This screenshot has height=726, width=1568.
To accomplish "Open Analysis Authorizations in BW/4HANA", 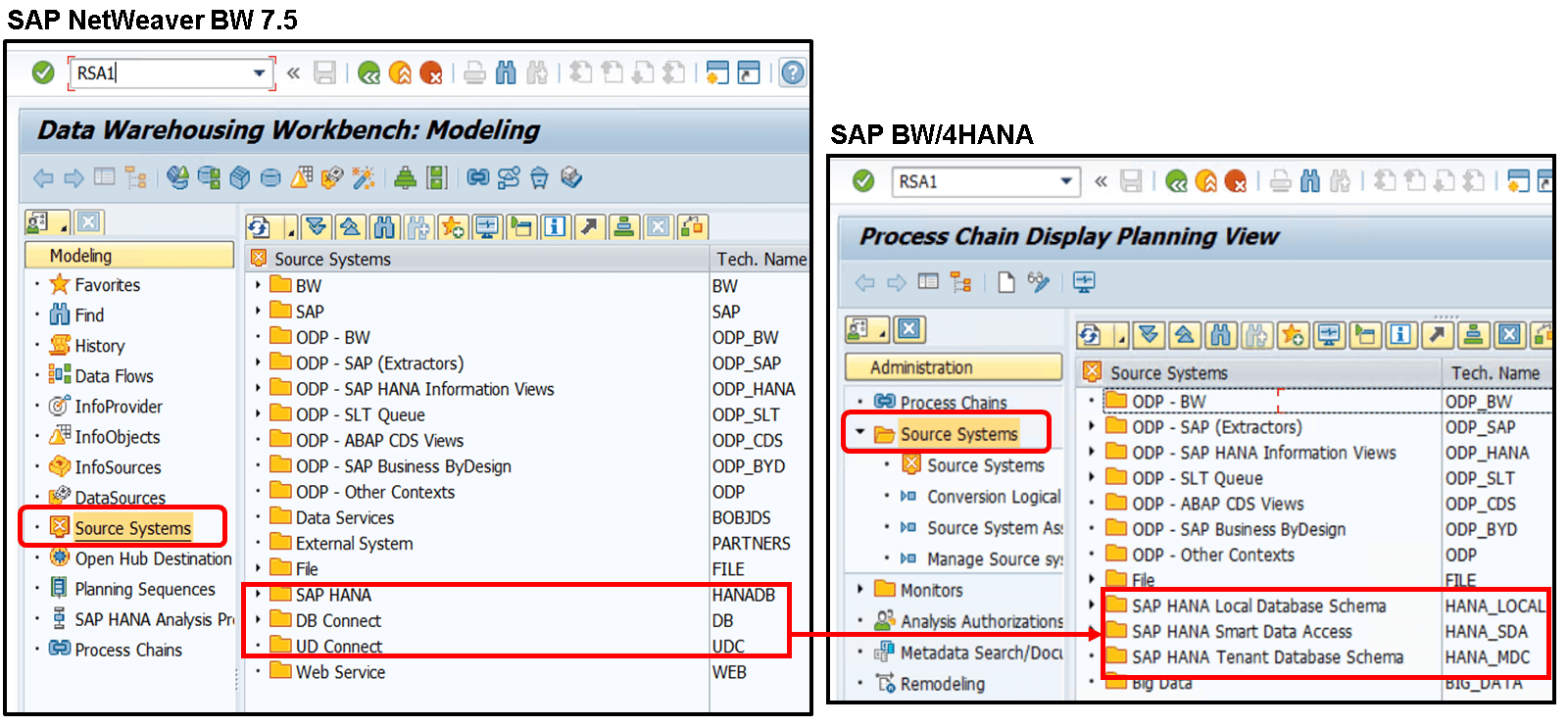I will [982, 621].
